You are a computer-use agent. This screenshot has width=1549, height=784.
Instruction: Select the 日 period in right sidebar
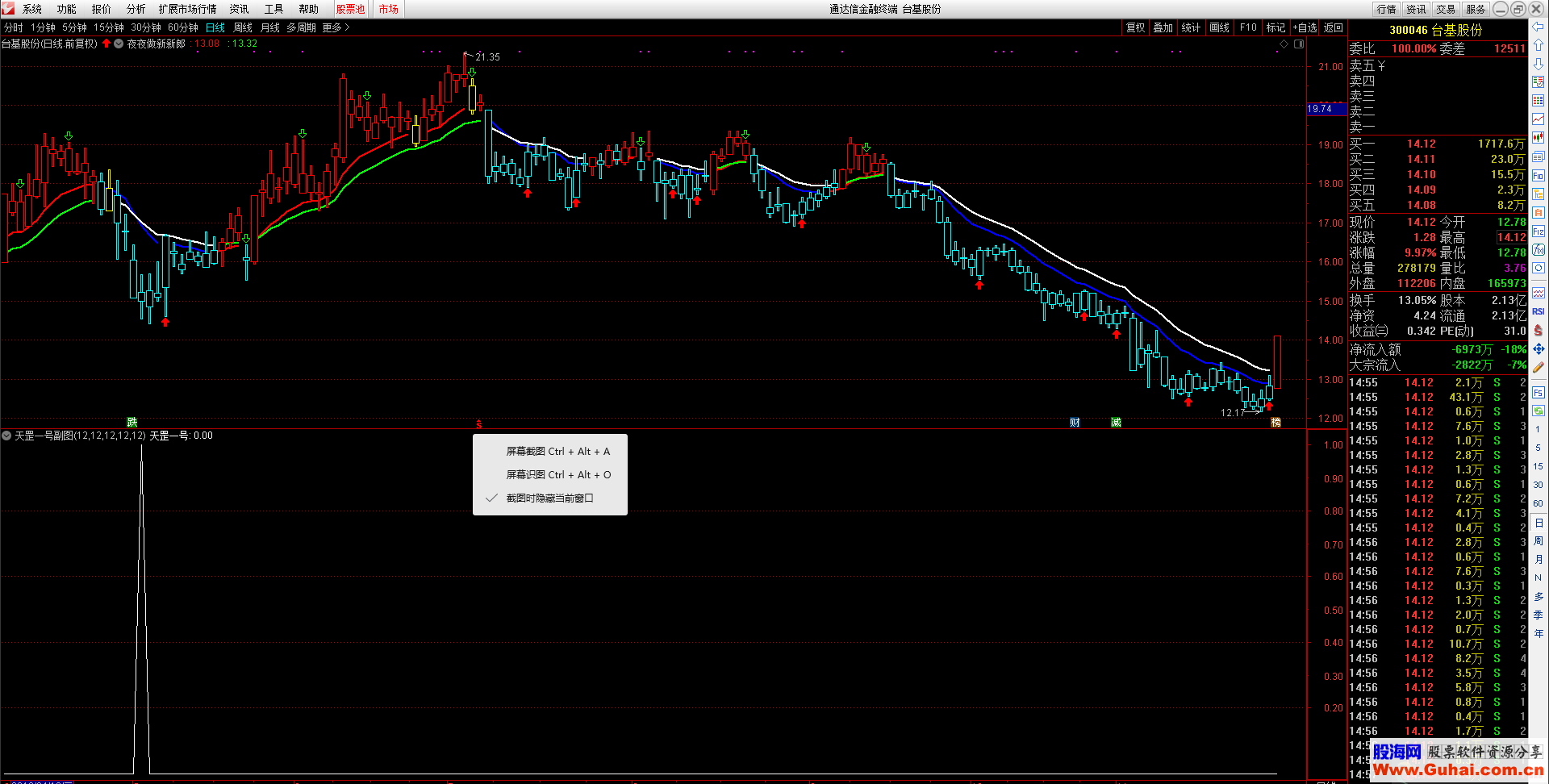[x=1539, y=523]
